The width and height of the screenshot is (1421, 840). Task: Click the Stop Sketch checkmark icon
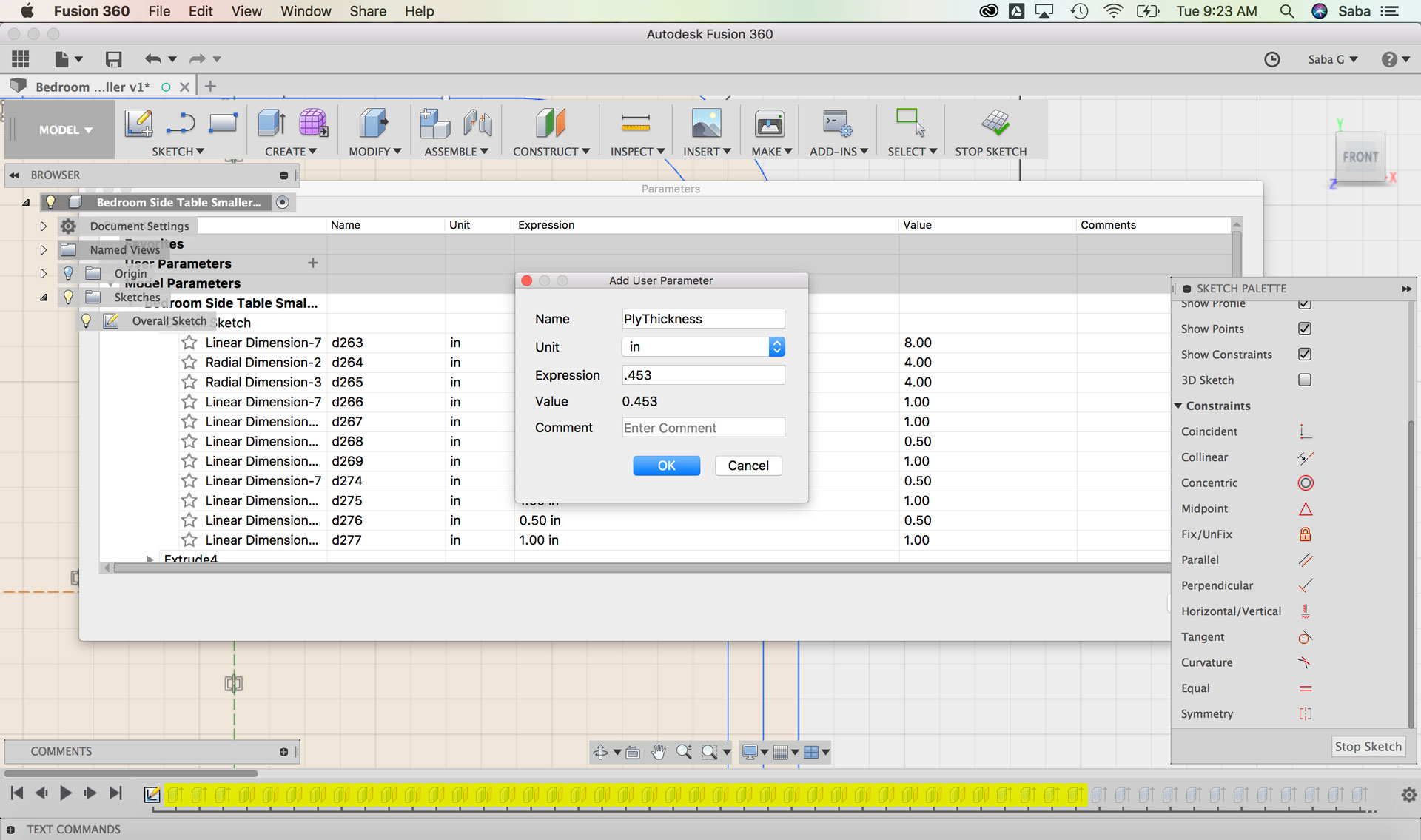click(x=995, y=123)
